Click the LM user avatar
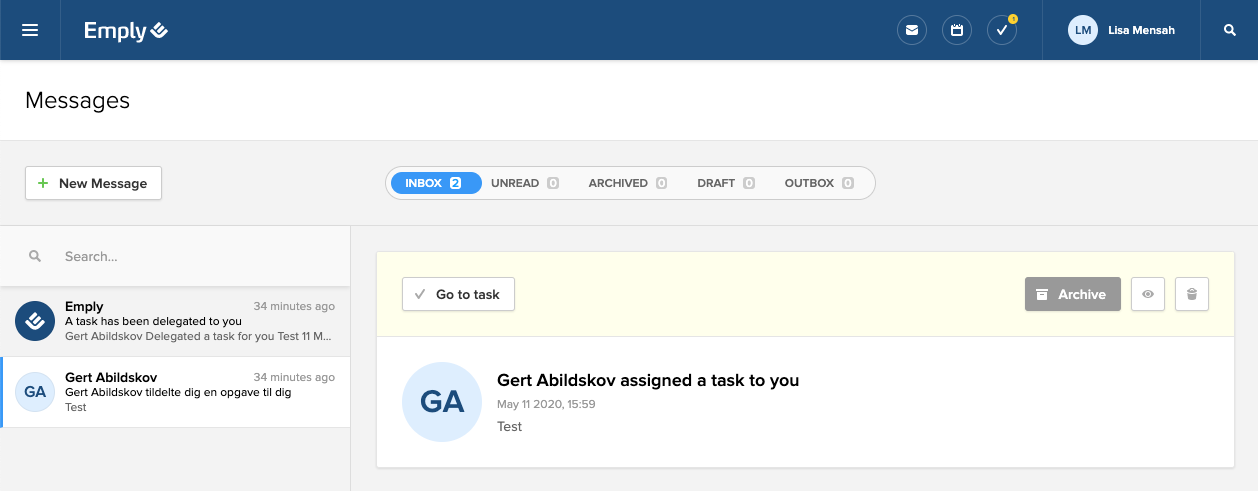 tap(1082, 30)
